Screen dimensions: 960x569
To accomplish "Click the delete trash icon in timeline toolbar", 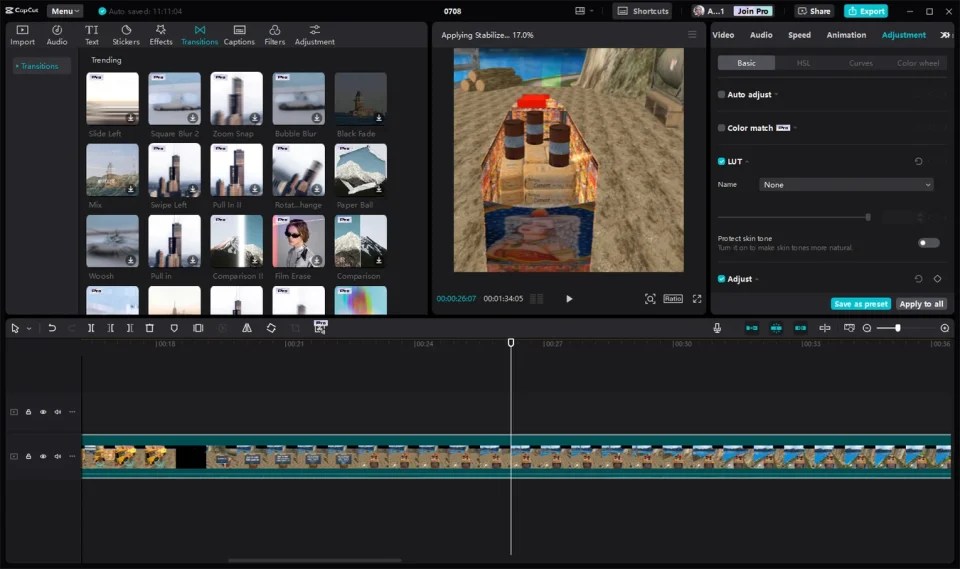I will point(150,328).
